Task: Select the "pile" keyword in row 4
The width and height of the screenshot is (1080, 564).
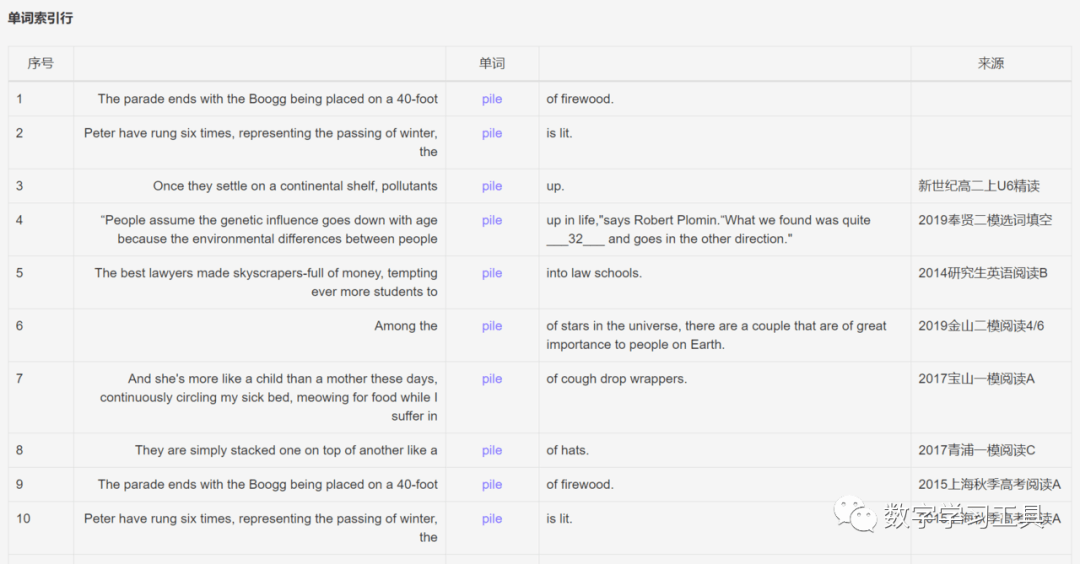Action: pyautogui.click(x=492, y=220)
